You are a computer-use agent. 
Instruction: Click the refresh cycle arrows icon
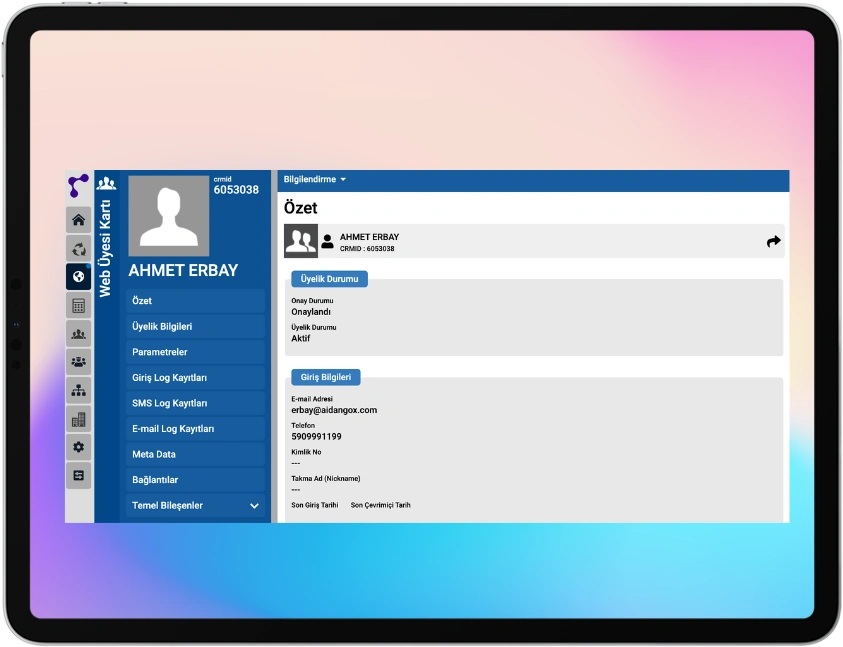coord(78,248)
